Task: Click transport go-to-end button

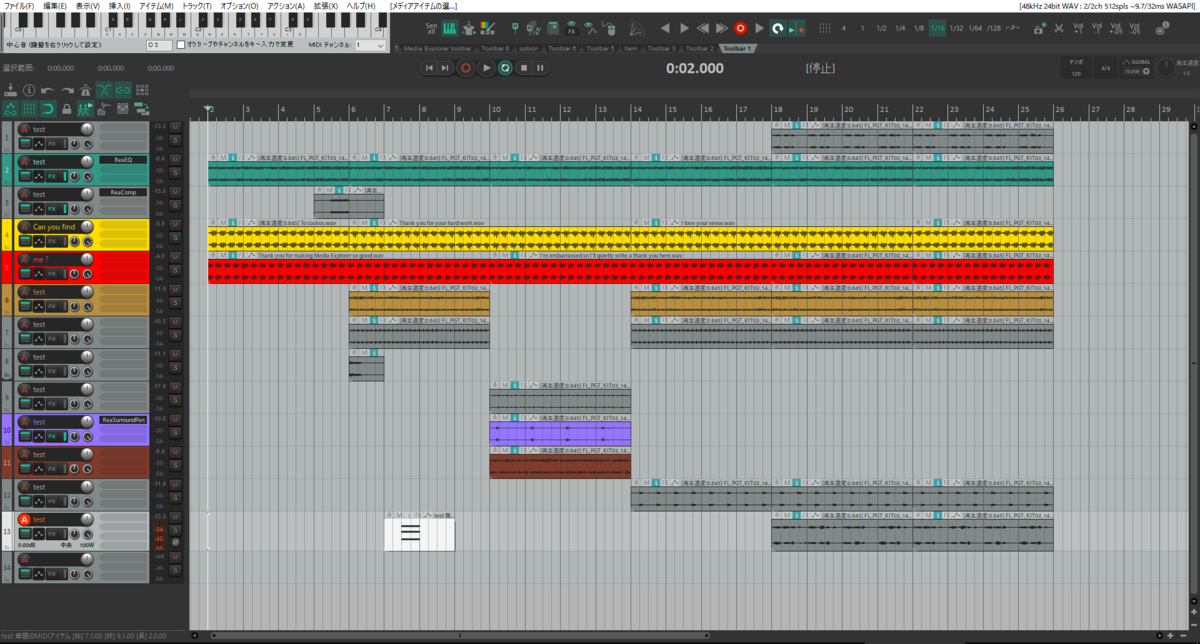Action: pyautogui.click(x=445, y=68)
